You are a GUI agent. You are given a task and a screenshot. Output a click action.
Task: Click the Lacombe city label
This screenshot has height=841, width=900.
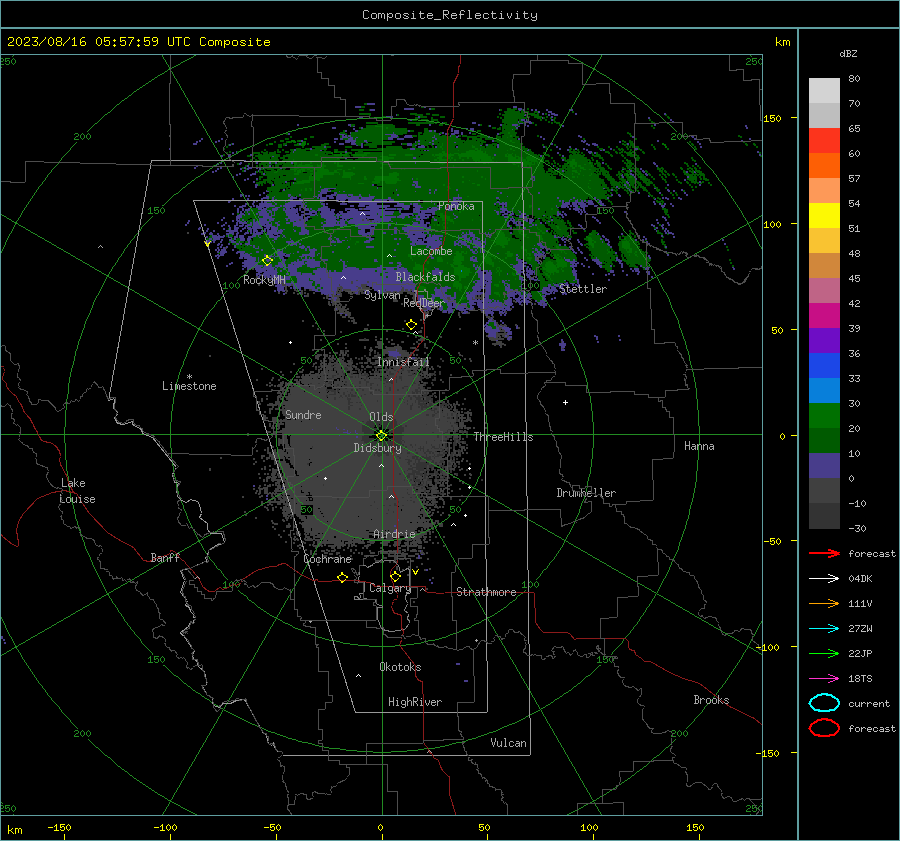431,251
